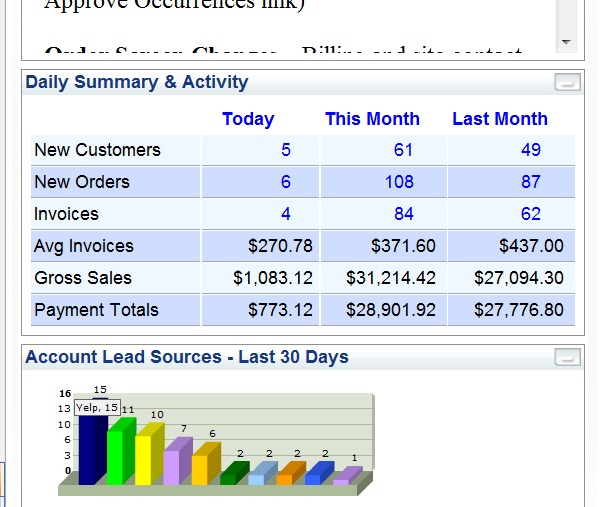Click the orange-yellow bar valued 6

coord(202,468)
